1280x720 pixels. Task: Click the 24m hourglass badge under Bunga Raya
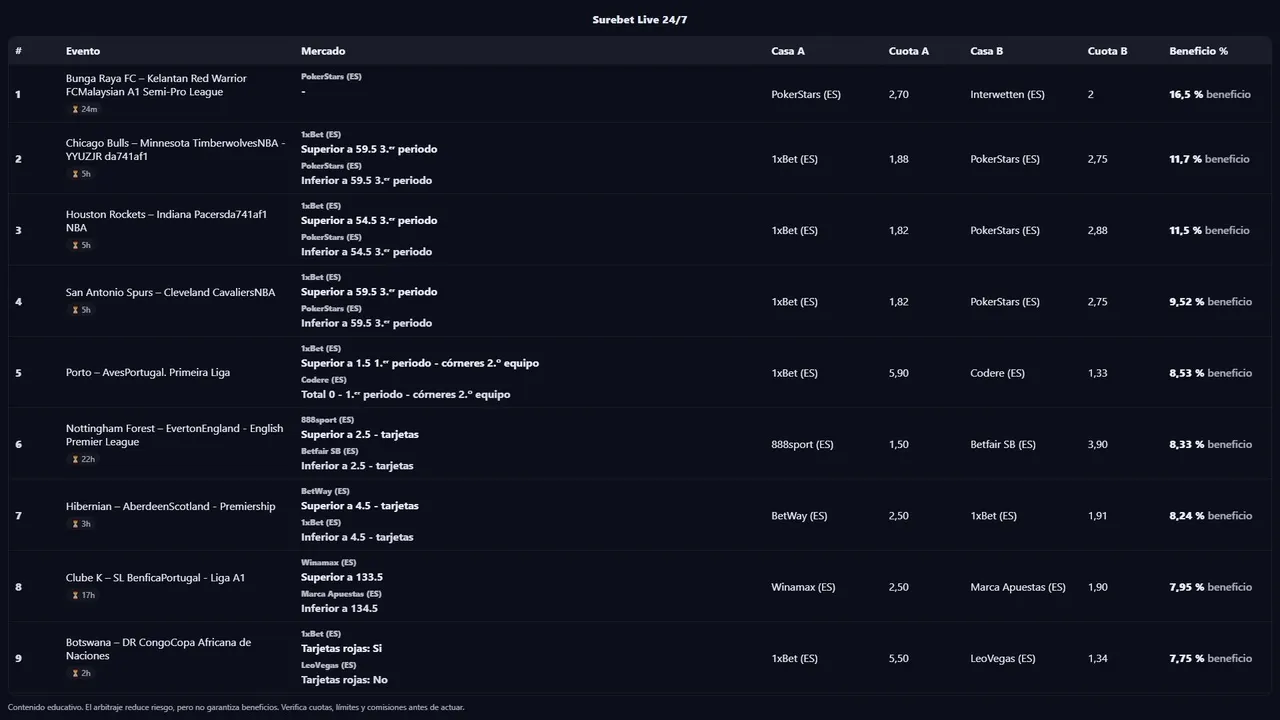coord(84,109)
